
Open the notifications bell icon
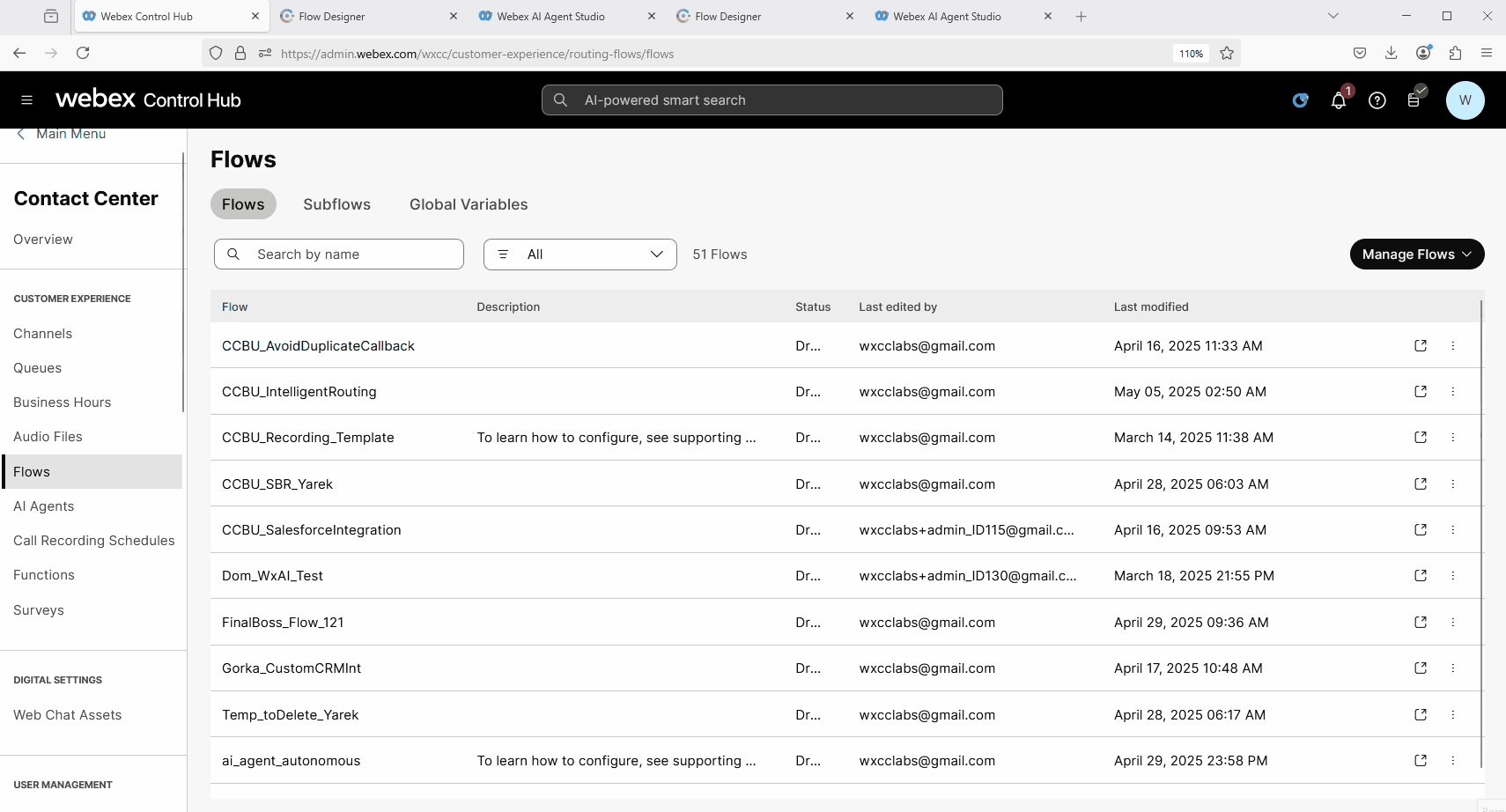pos(1338,100)
